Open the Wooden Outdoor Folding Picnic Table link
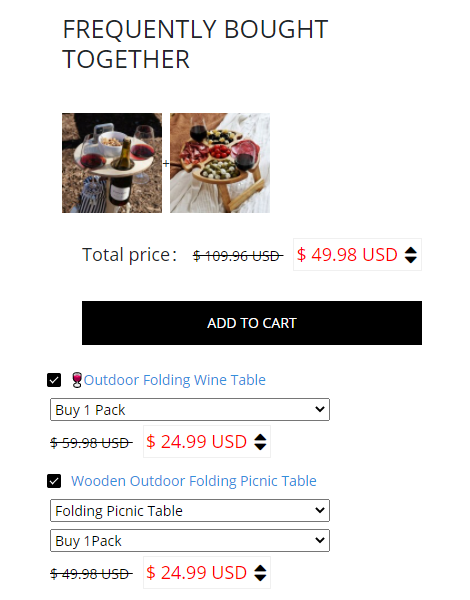470x600 pixels. click(194, 481)
